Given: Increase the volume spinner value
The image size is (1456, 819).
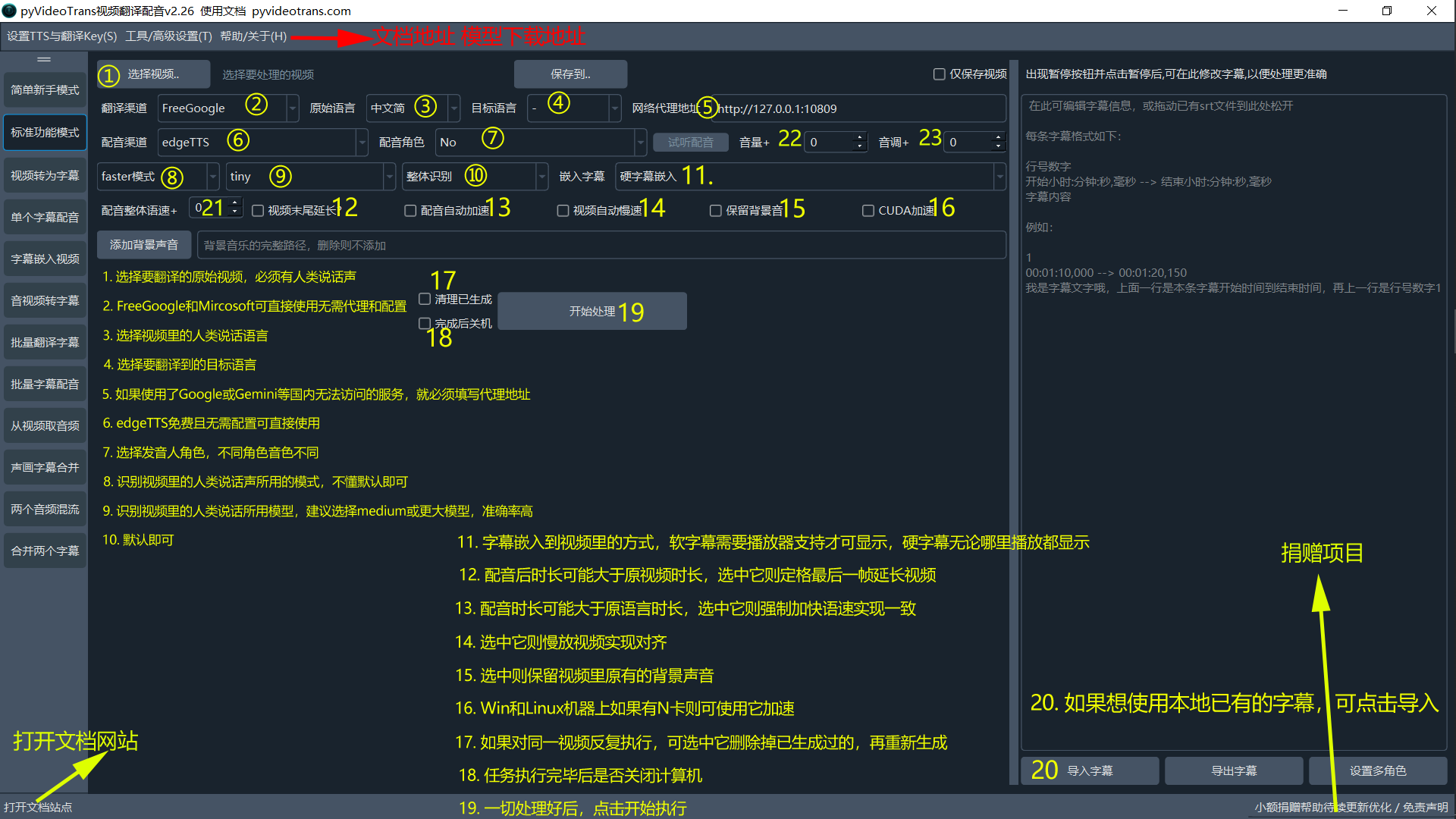Looking at the screenshot, I should tap(860, 137).
